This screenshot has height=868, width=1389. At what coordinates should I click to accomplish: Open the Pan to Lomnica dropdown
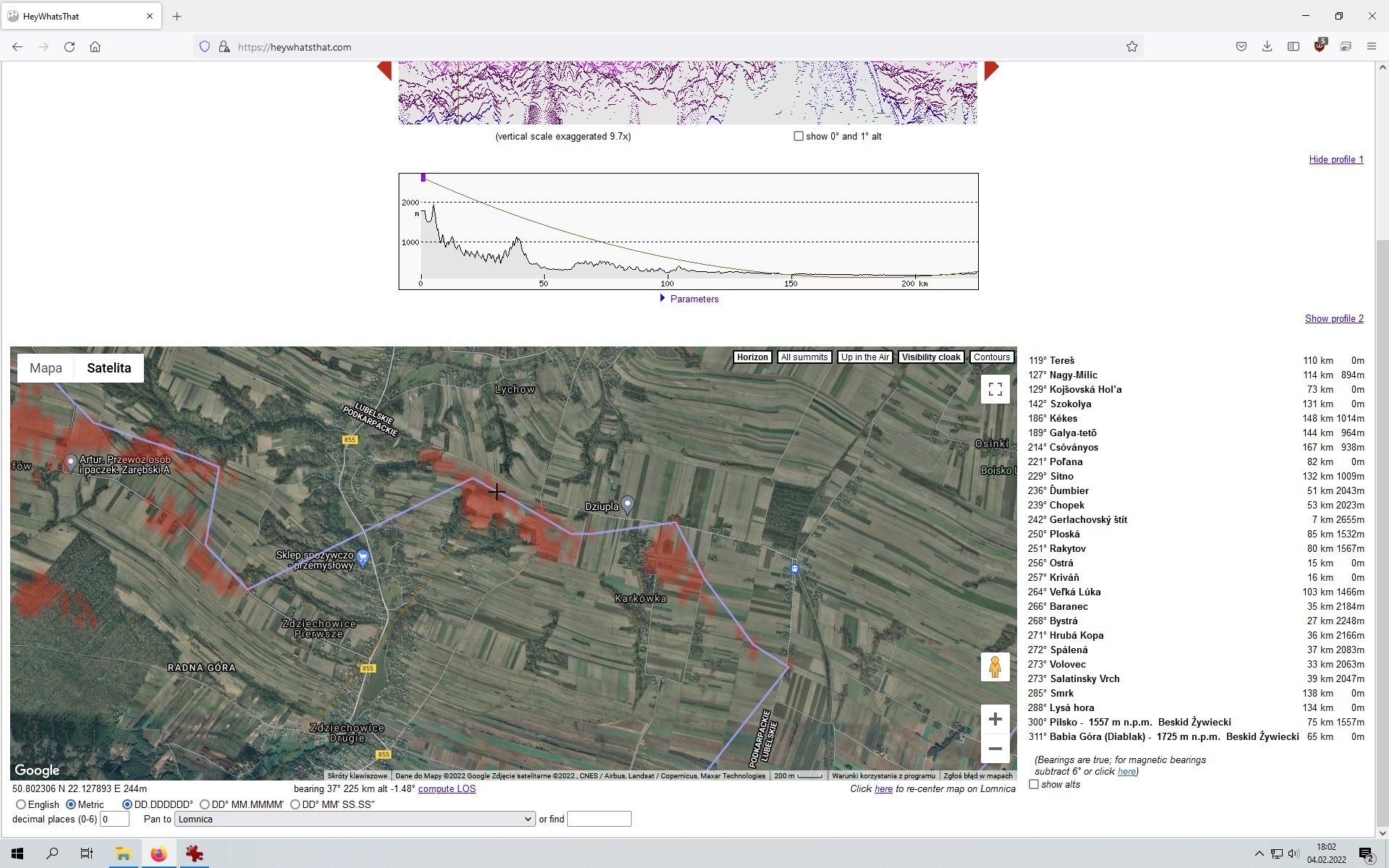point(354,819)
